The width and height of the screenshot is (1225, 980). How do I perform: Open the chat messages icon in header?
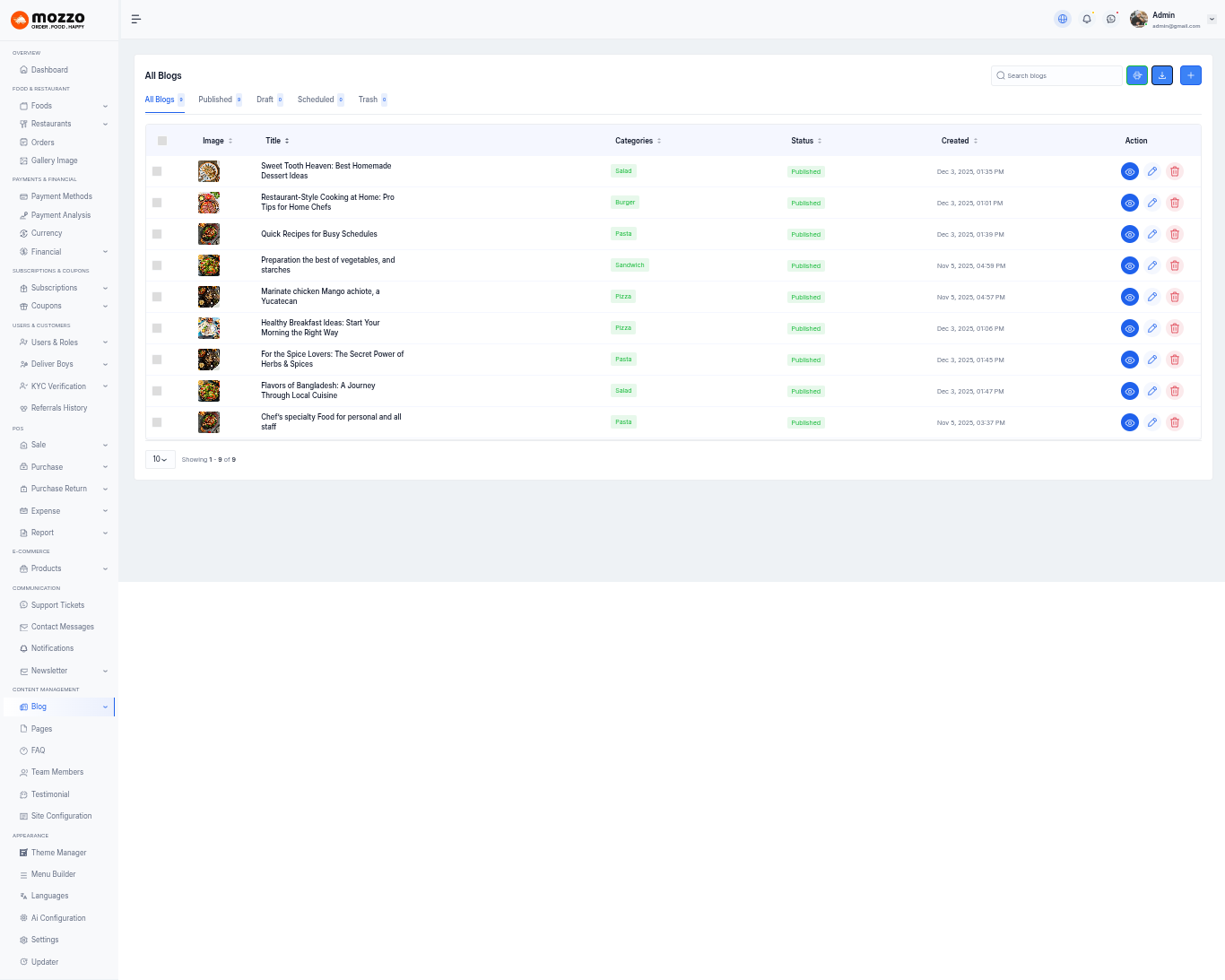(x=1111, y=19)
